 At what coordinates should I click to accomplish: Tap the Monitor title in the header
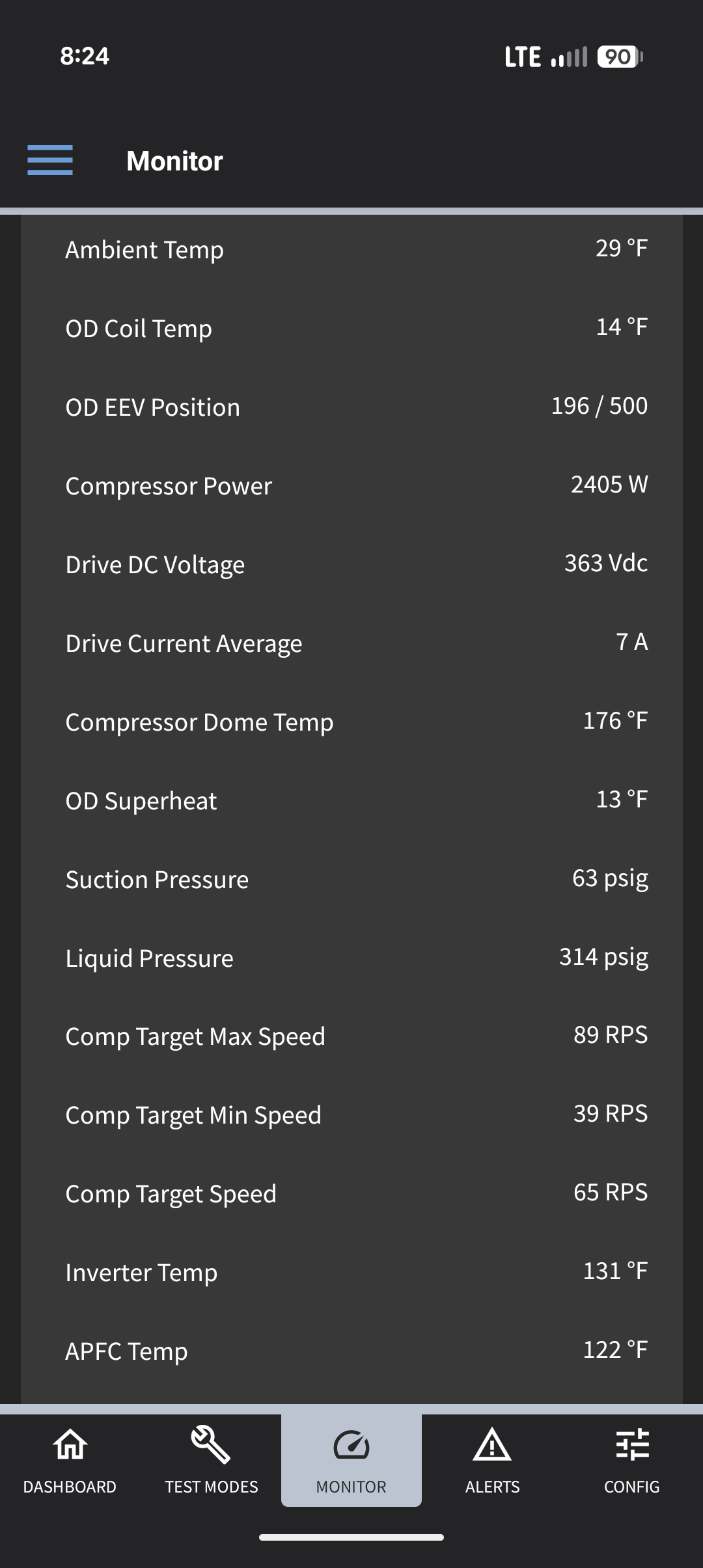[174, 161]
